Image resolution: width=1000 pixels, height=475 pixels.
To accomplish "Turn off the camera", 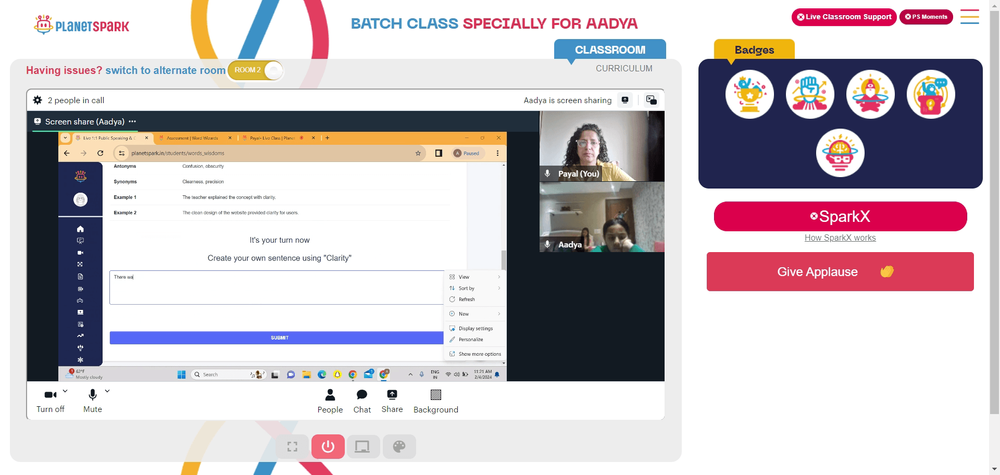I will pos(50,401).
